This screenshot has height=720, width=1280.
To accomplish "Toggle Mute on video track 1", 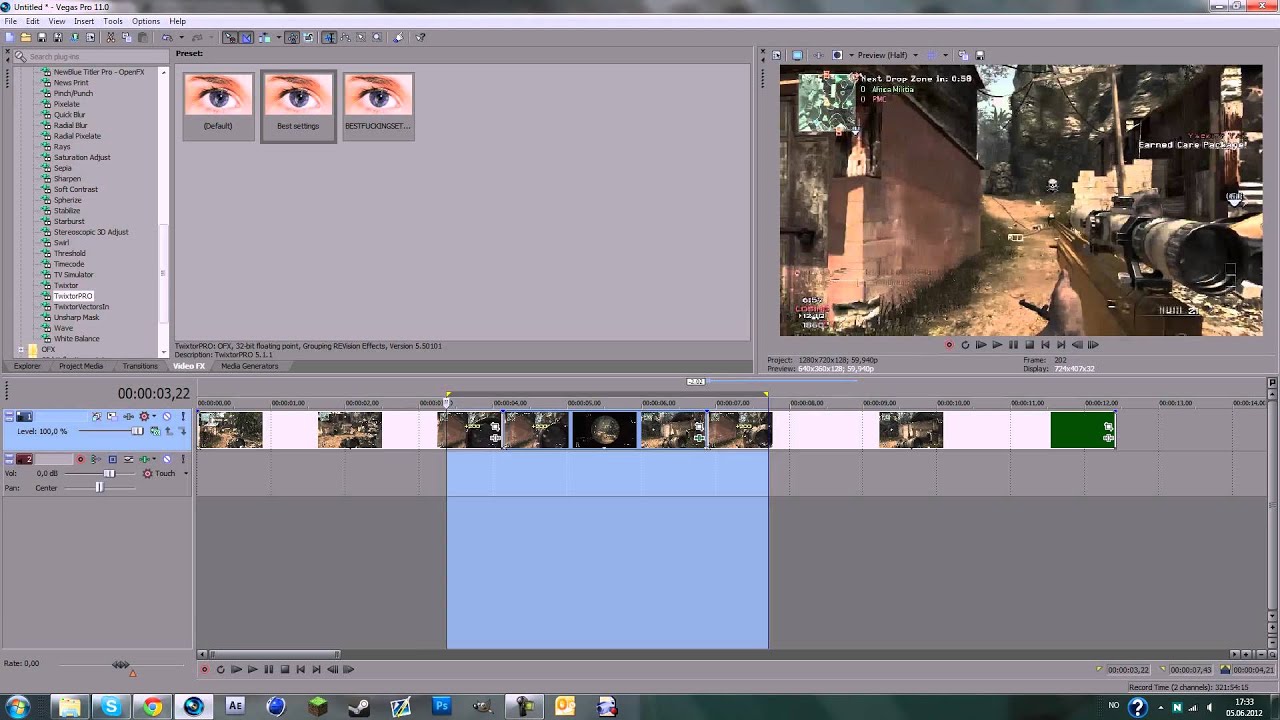I will [167, 416].
